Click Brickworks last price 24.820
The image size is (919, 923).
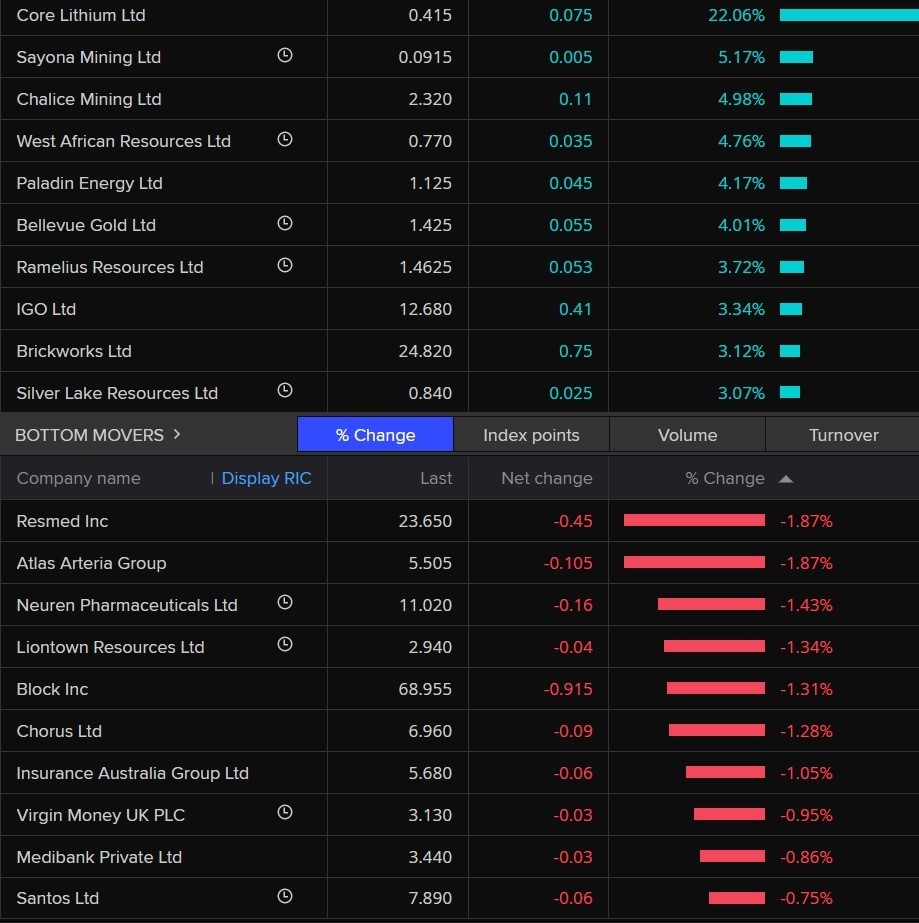425,351
